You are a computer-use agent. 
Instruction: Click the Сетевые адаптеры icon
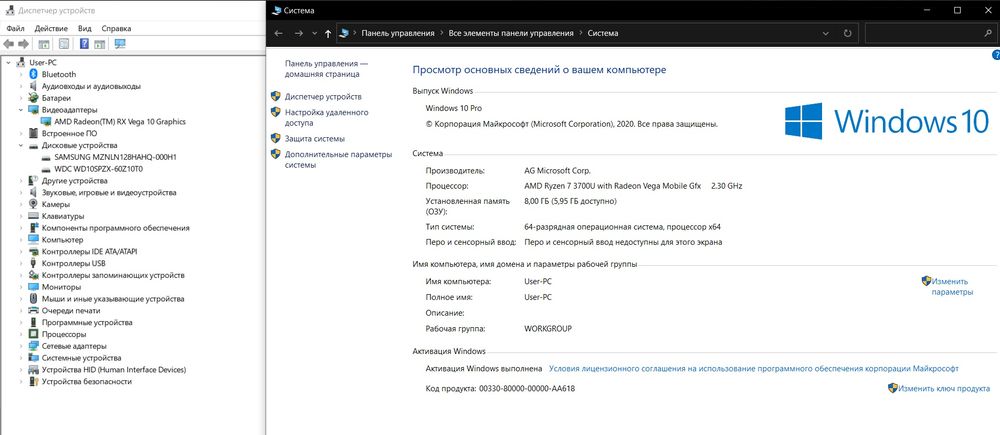click(34, 346)
